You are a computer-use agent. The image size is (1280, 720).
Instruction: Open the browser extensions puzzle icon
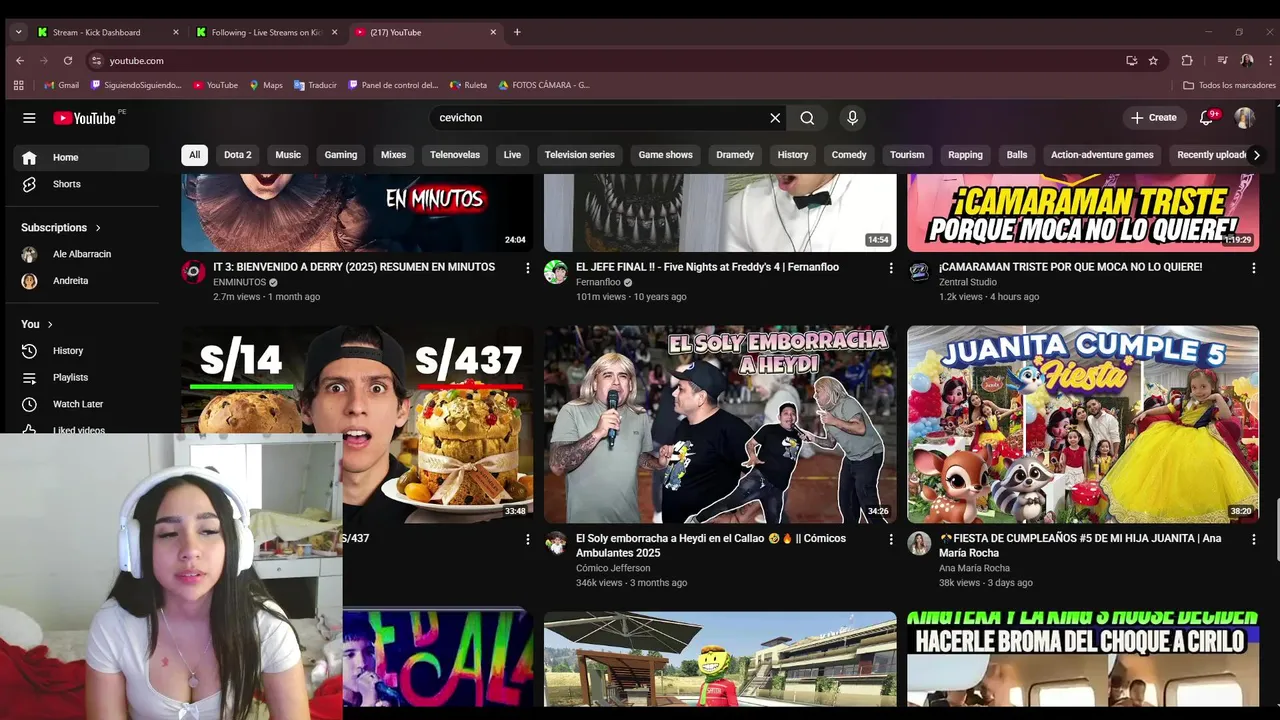click(x=1187, y=61)
